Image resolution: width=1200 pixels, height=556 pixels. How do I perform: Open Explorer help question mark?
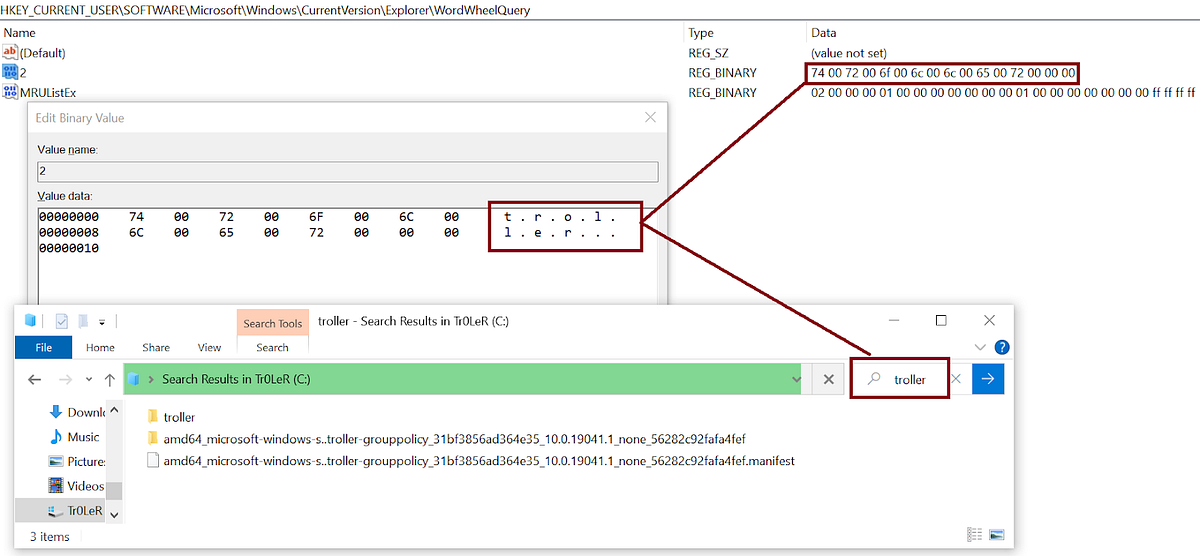[1002, 347]
